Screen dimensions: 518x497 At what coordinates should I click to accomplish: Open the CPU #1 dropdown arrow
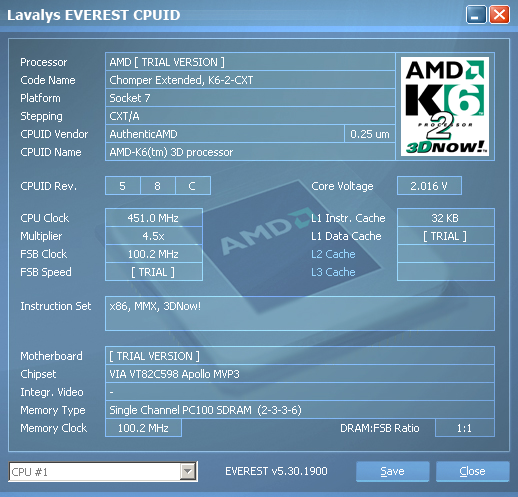pos(188,471)
